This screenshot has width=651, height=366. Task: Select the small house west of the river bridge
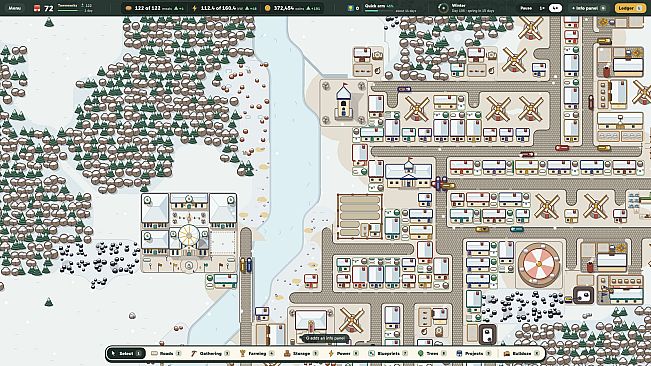pos(221,281)
